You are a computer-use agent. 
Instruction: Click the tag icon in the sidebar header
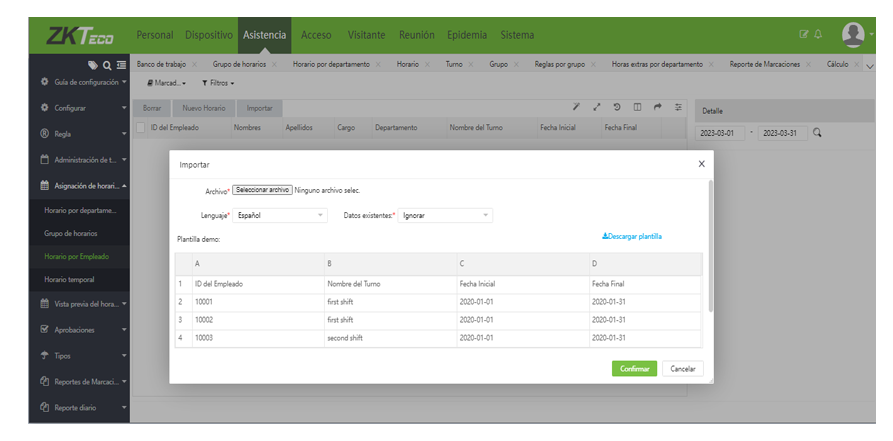coord(93,64)
